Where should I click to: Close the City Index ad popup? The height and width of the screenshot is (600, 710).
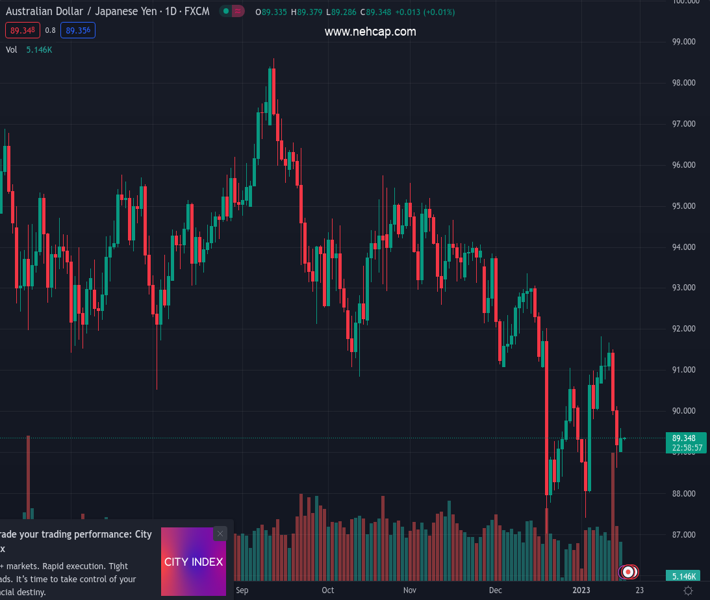(220, 534)
